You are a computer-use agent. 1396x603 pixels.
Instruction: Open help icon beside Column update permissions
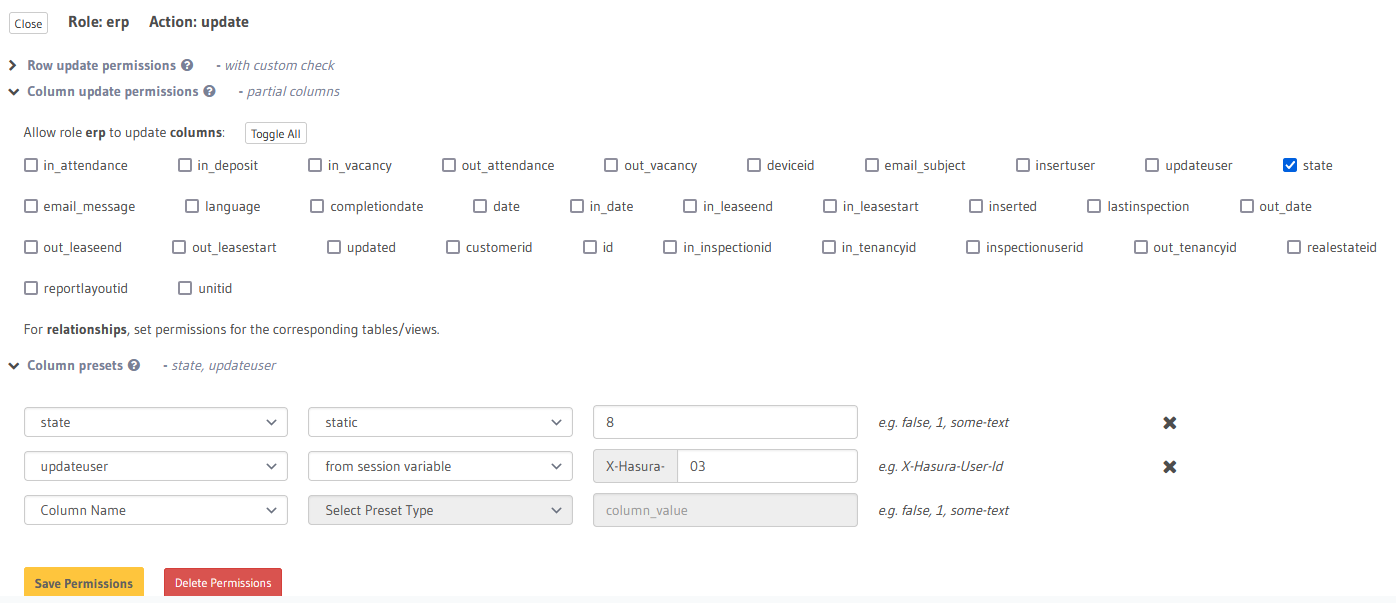coord(209,91)
